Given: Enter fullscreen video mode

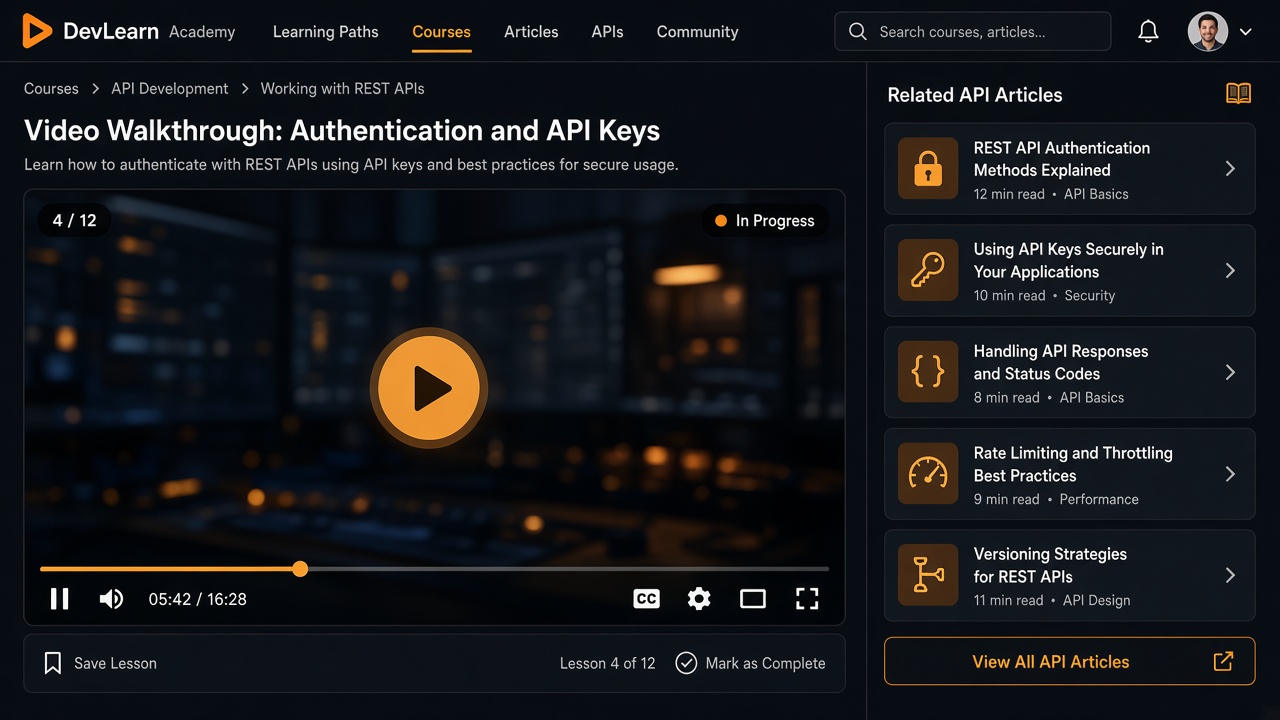Looking at the screenshot, I should click(x=807, y=599).
